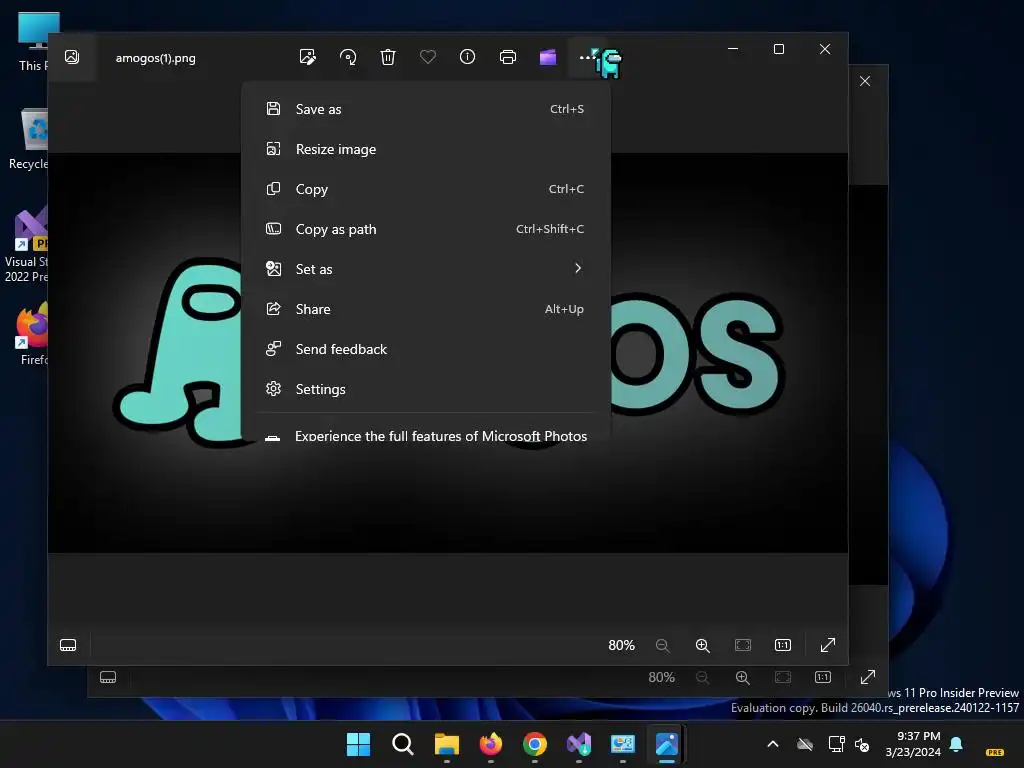Select Share from the menu
Image resolution: width=1024 pixels, height=768 pixels.
click(x=425, y=309)
